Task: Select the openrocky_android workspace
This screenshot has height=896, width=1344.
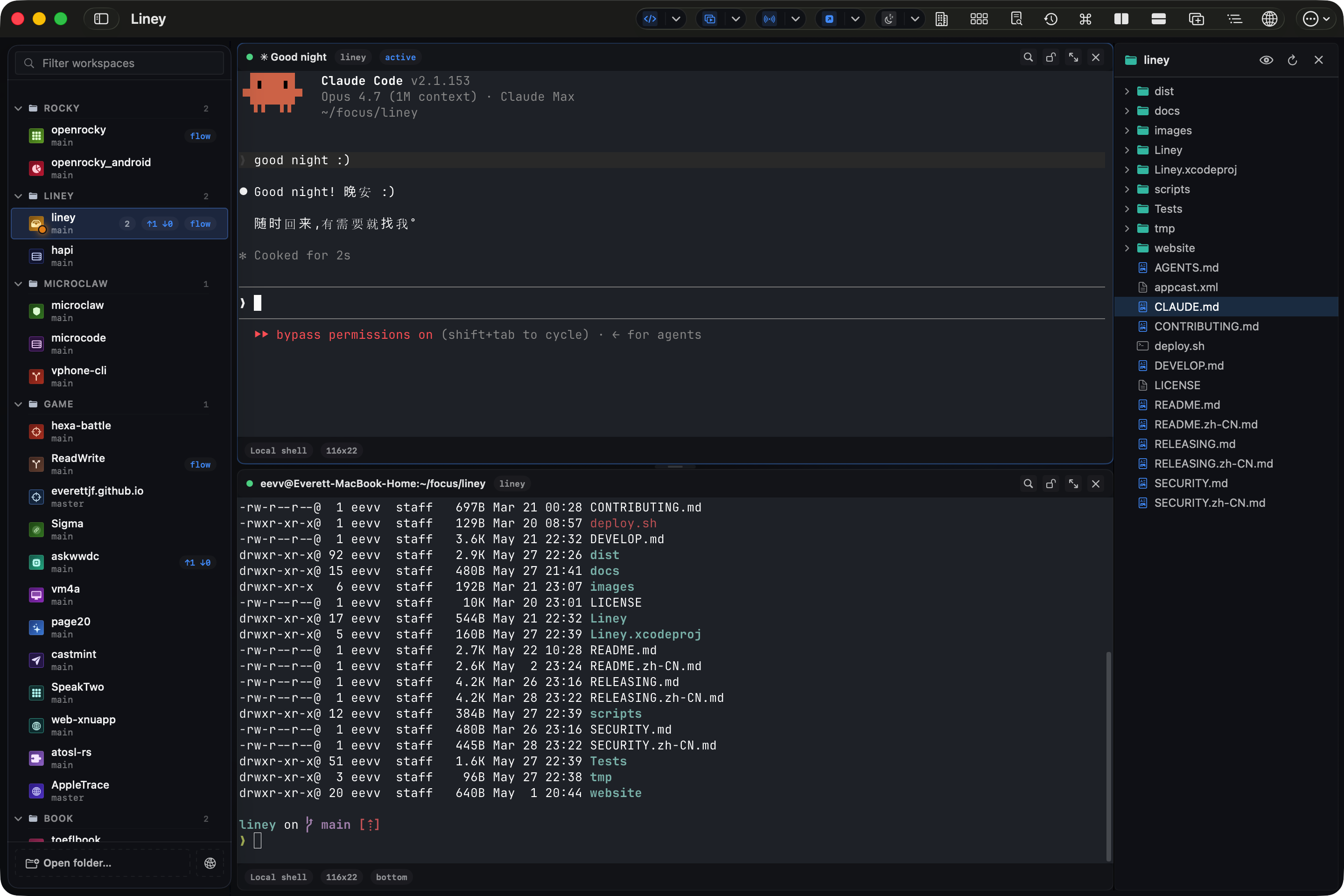Action: click(x=119, y=168)
